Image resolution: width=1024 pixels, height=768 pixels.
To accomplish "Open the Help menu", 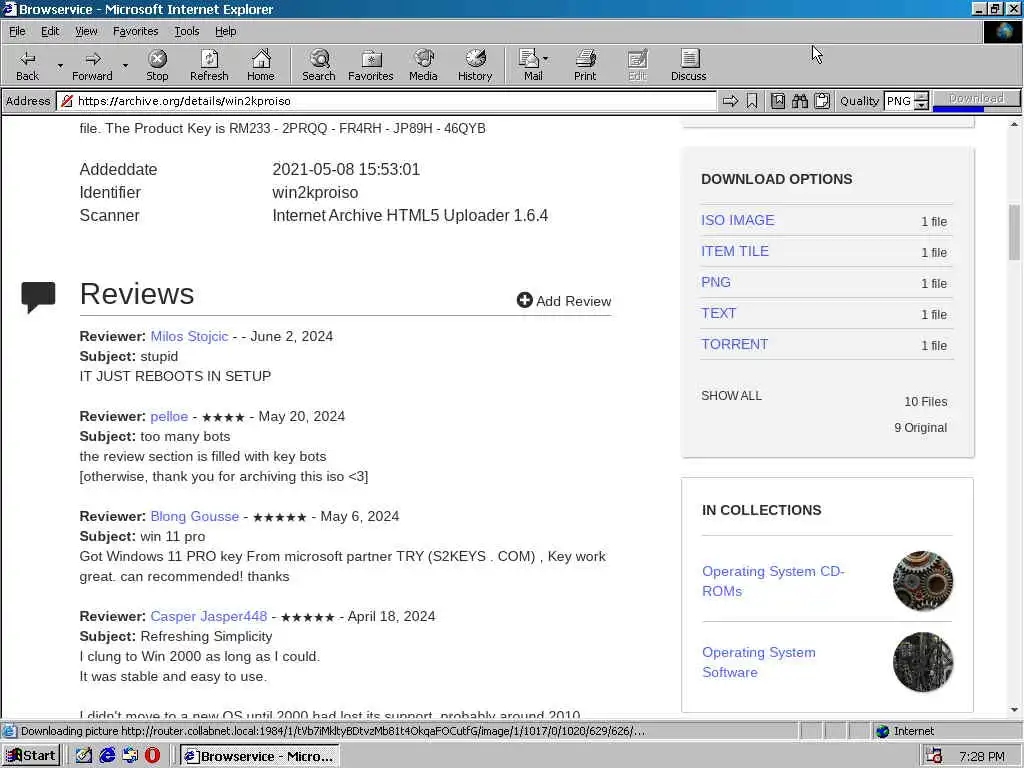I will pos(225,31).
